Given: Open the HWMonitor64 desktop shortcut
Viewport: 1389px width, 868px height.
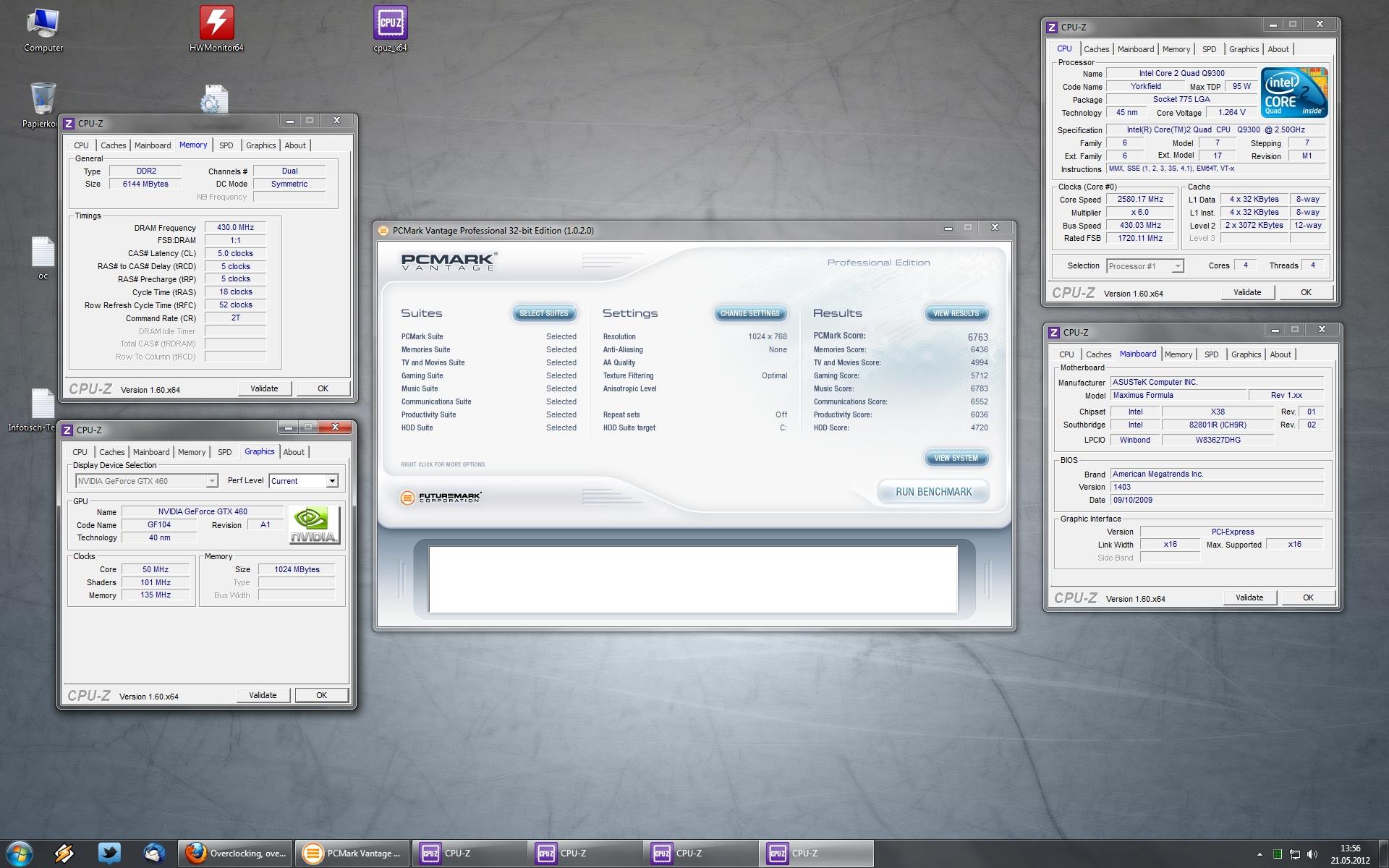Looking at the screenshot, I should click(216, 29).
